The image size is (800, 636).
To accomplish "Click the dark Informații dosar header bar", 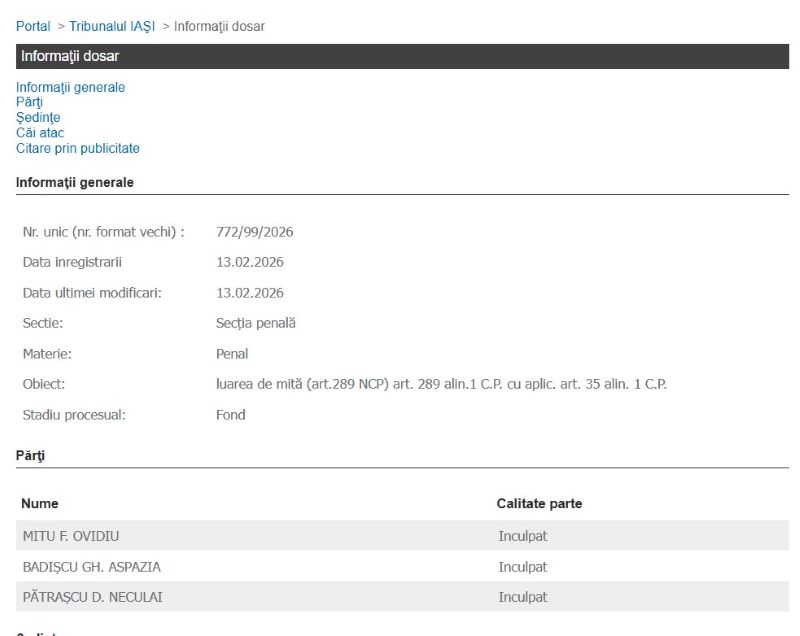I will pos(402,56).
